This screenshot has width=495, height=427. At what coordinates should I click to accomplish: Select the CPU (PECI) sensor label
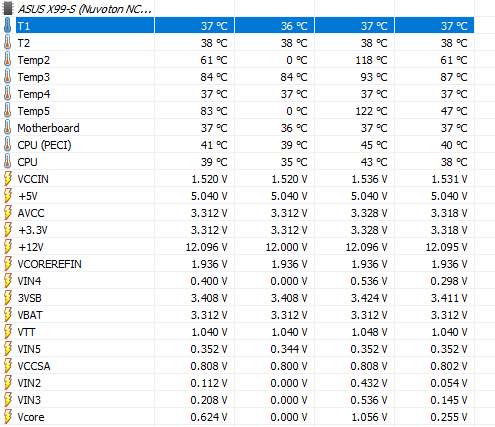click(44, 145)
